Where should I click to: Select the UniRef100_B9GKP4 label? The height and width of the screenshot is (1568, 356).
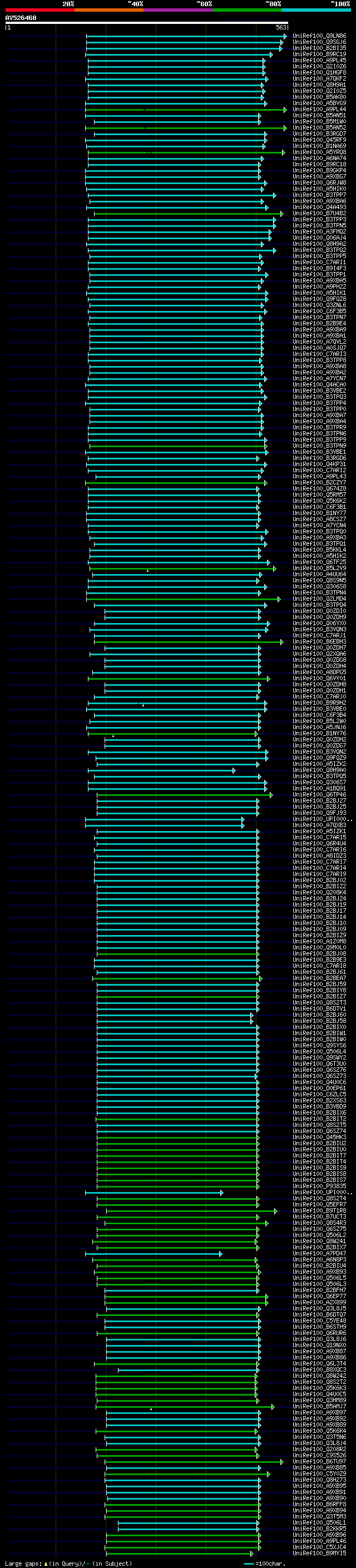[x=319, y=170]
